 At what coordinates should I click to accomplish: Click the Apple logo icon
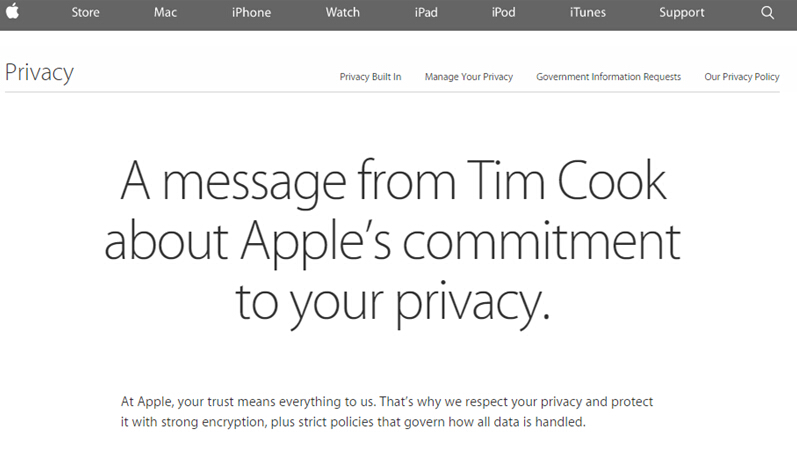(12, 11)
